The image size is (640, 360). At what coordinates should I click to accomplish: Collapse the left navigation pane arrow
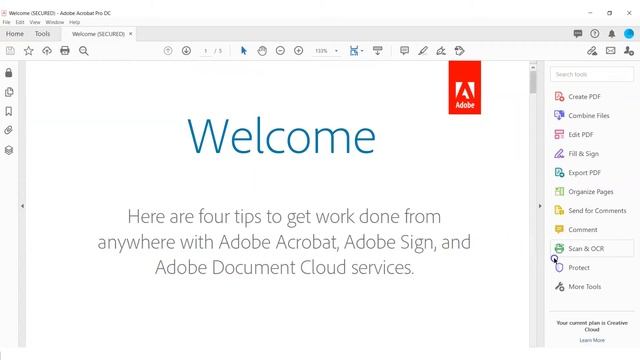(x=22, y=206)
